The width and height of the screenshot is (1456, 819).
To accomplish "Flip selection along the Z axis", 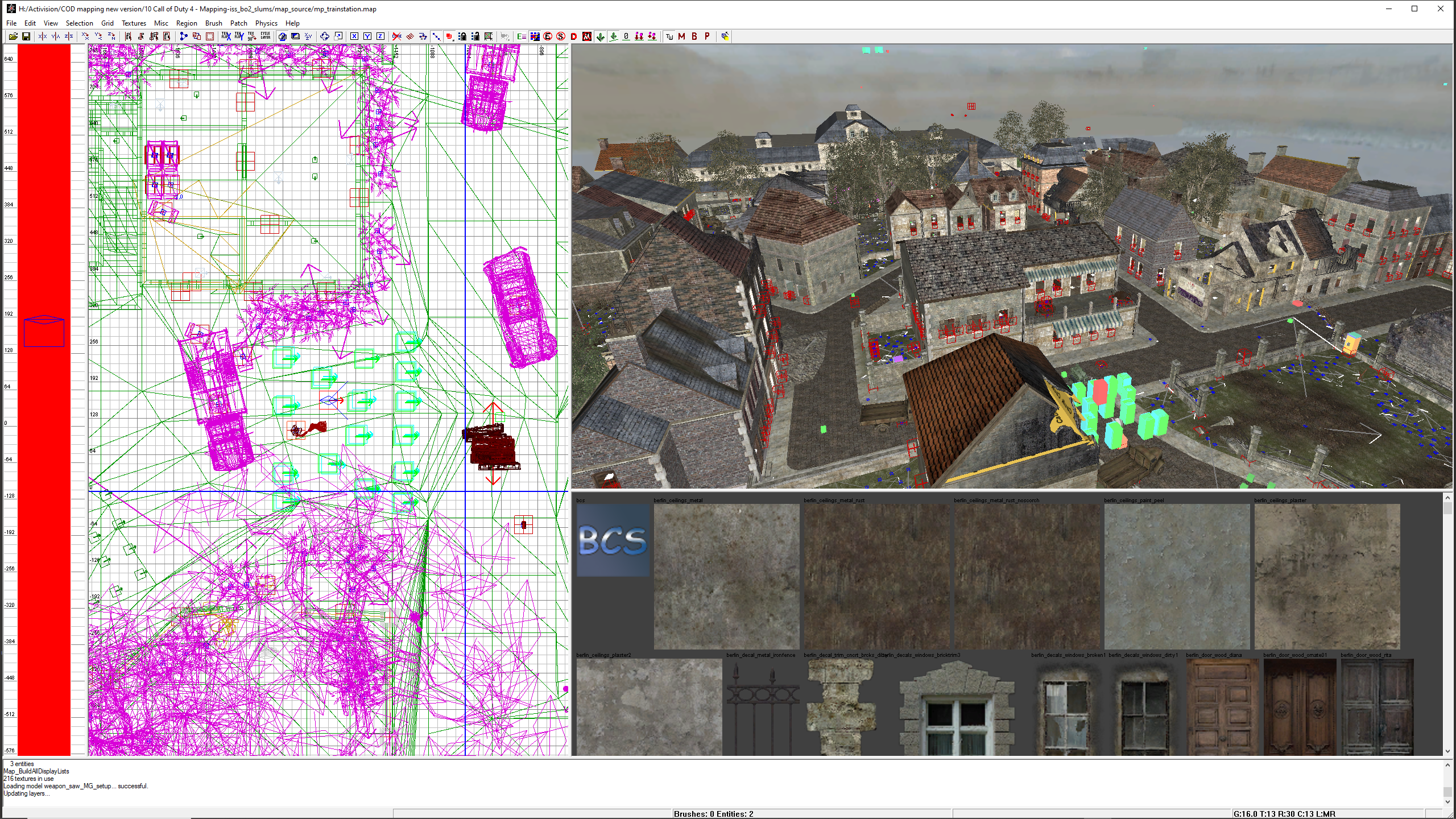I will [69, 36].
